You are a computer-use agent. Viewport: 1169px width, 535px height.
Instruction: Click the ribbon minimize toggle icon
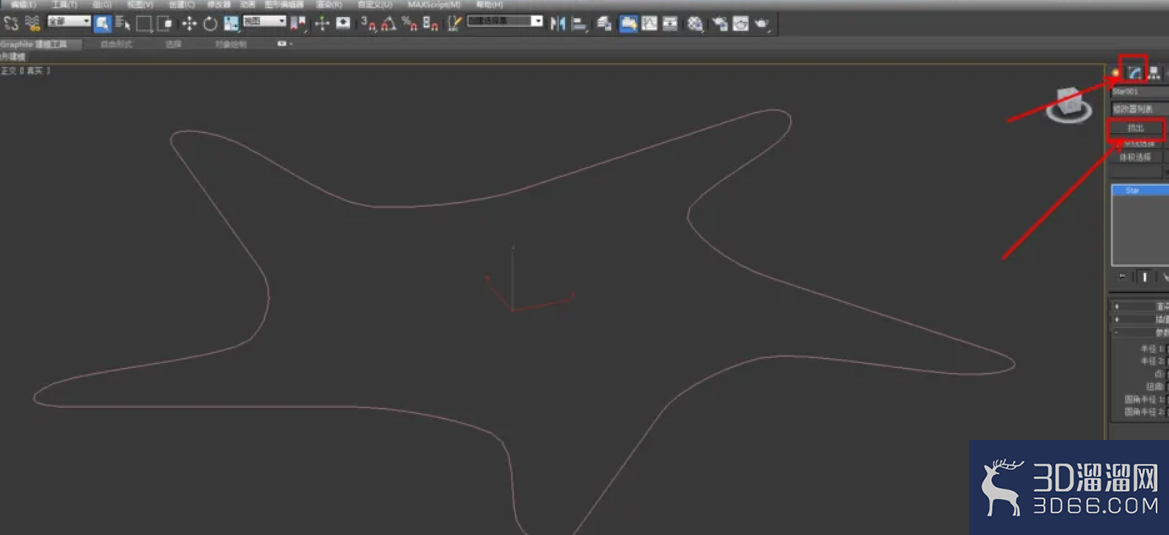(283, 44)
